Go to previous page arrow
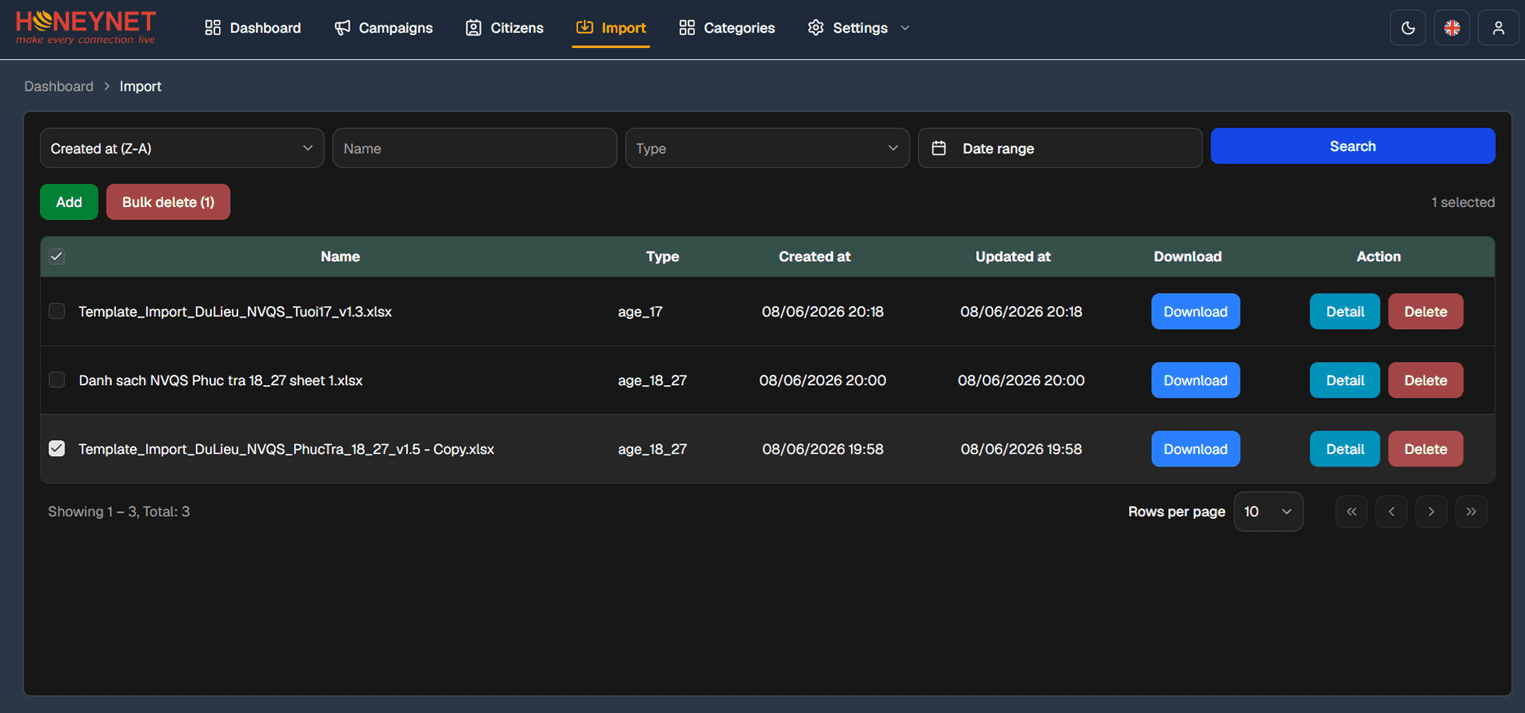Image resolution: width=1525 pixels, height=713 pixels. [x=1391, y=511]
